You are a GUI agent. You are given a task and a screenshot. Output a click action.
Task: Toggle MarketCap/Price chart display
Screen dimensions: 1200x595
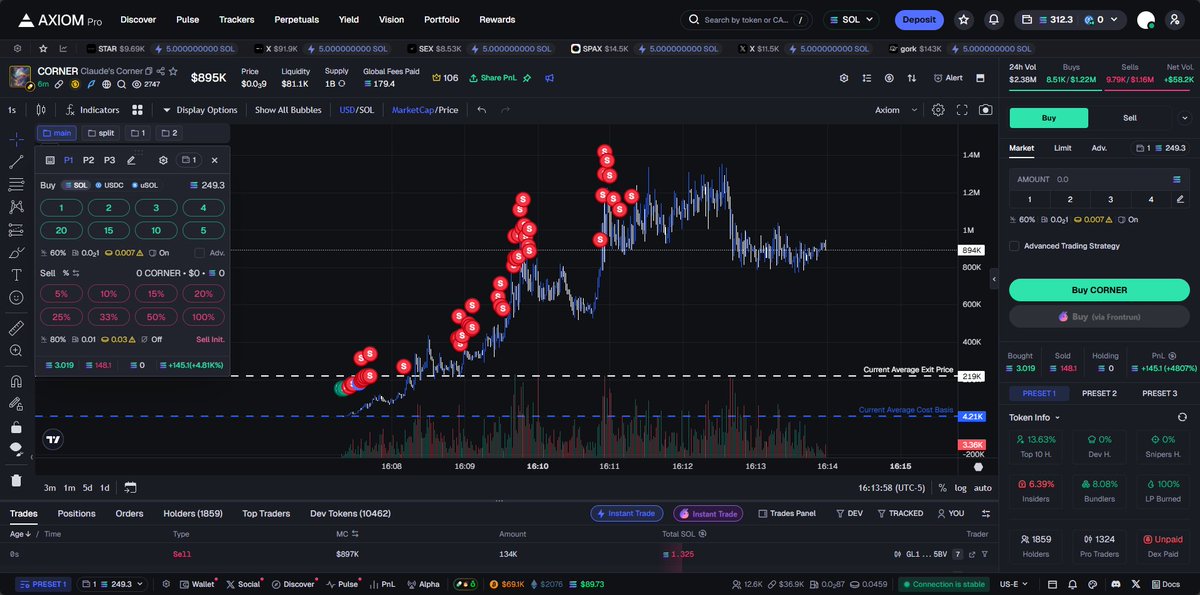pyautogui.click(x=425, y=110)
